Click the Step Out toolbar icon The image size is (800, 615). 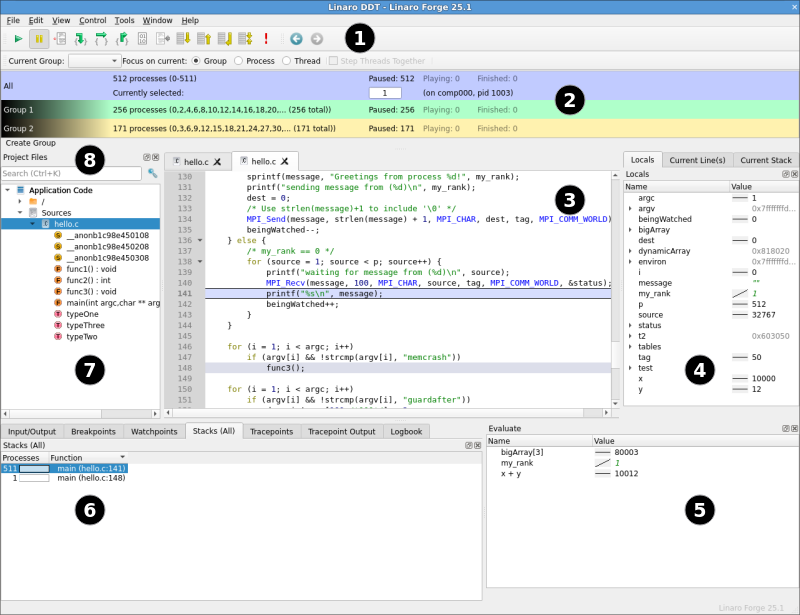[122, 39]
